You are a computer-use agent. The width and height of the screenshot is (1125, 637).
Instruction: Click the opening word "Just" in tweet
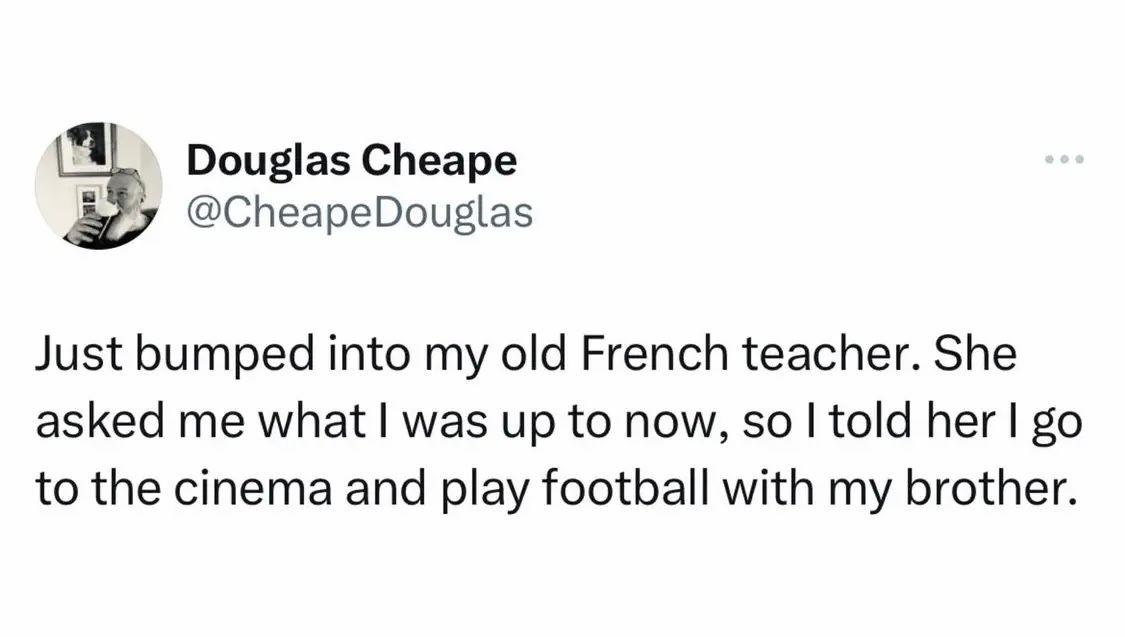[x=79, y=354]
